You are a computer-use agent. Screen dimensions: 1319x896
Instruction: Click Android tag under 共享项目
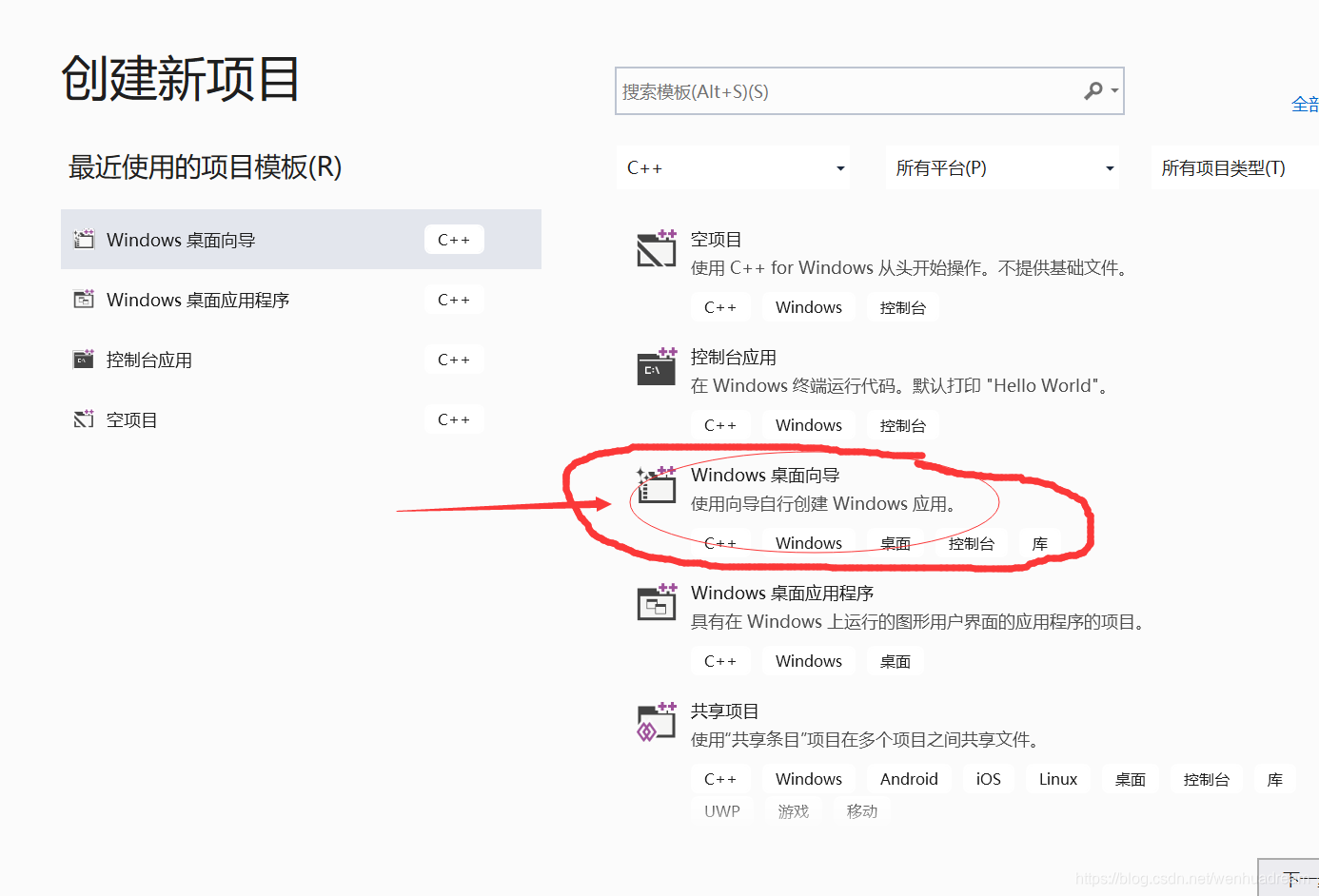point(909,779)
